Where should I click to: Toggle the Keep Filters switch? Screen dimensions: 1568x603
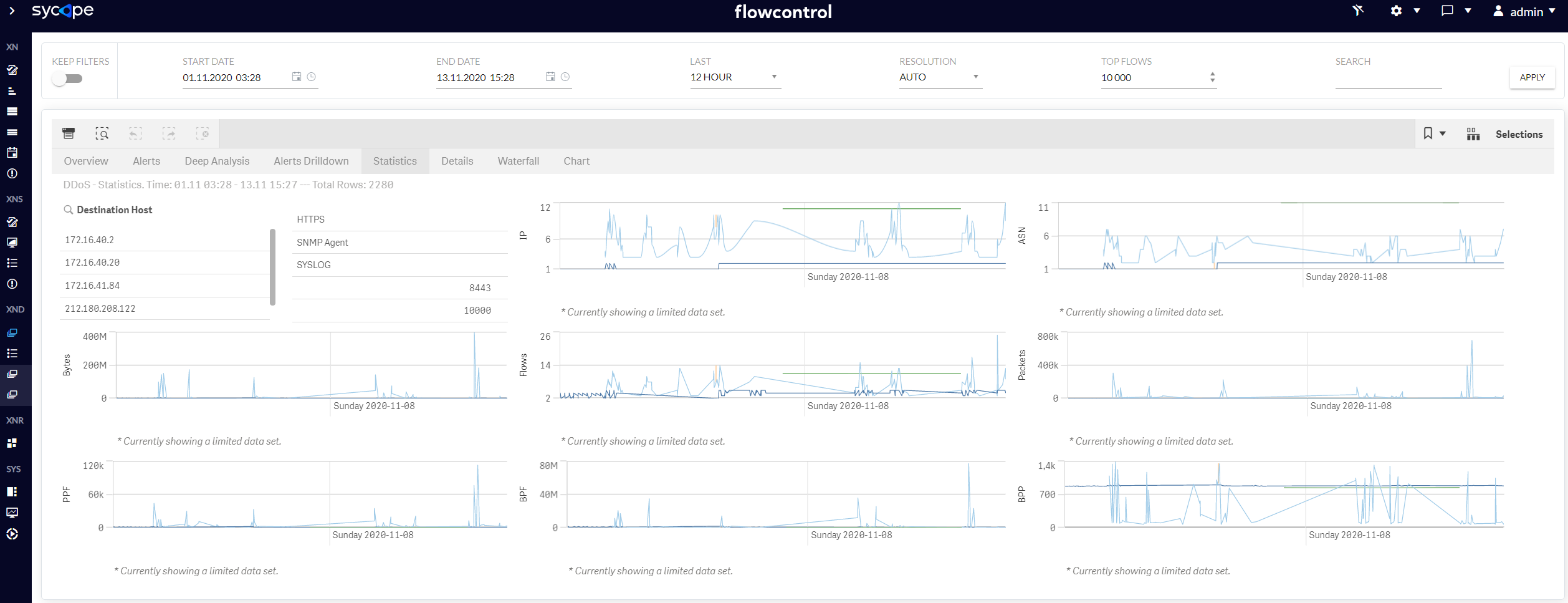tap(67, 79)
